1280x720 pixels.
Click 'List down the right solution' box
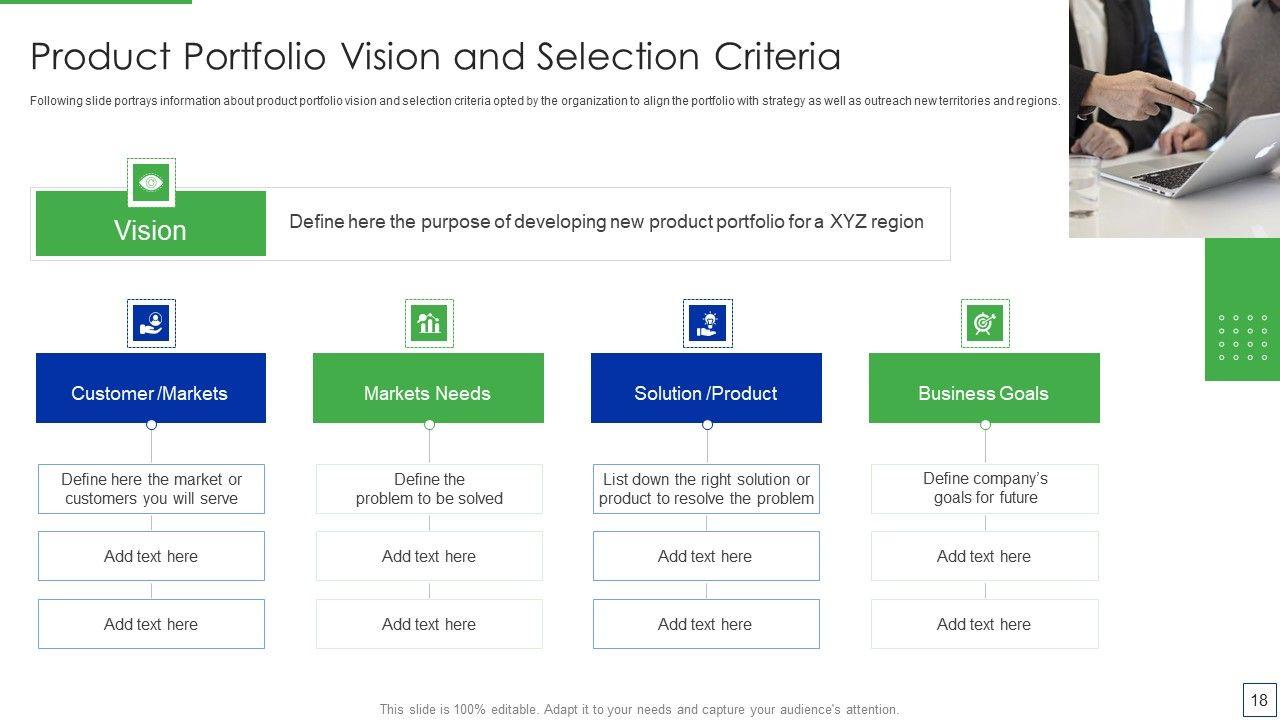706,489
